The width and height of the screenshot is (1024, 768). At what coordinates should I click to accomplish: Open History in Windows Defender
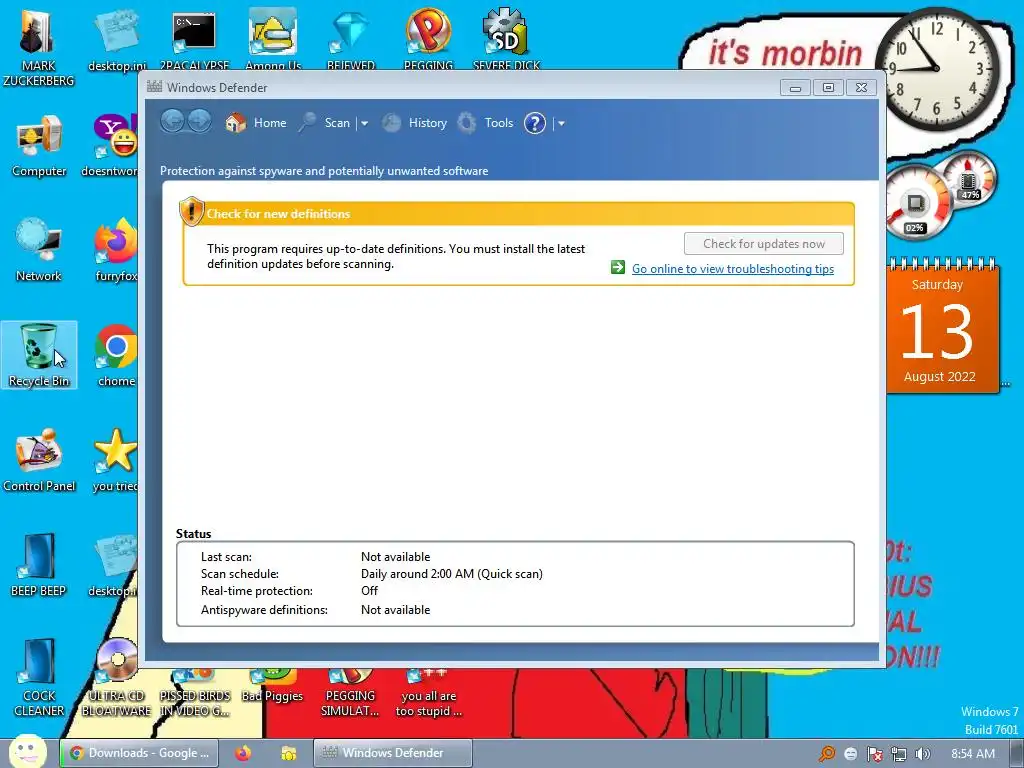tap(415, 123)
